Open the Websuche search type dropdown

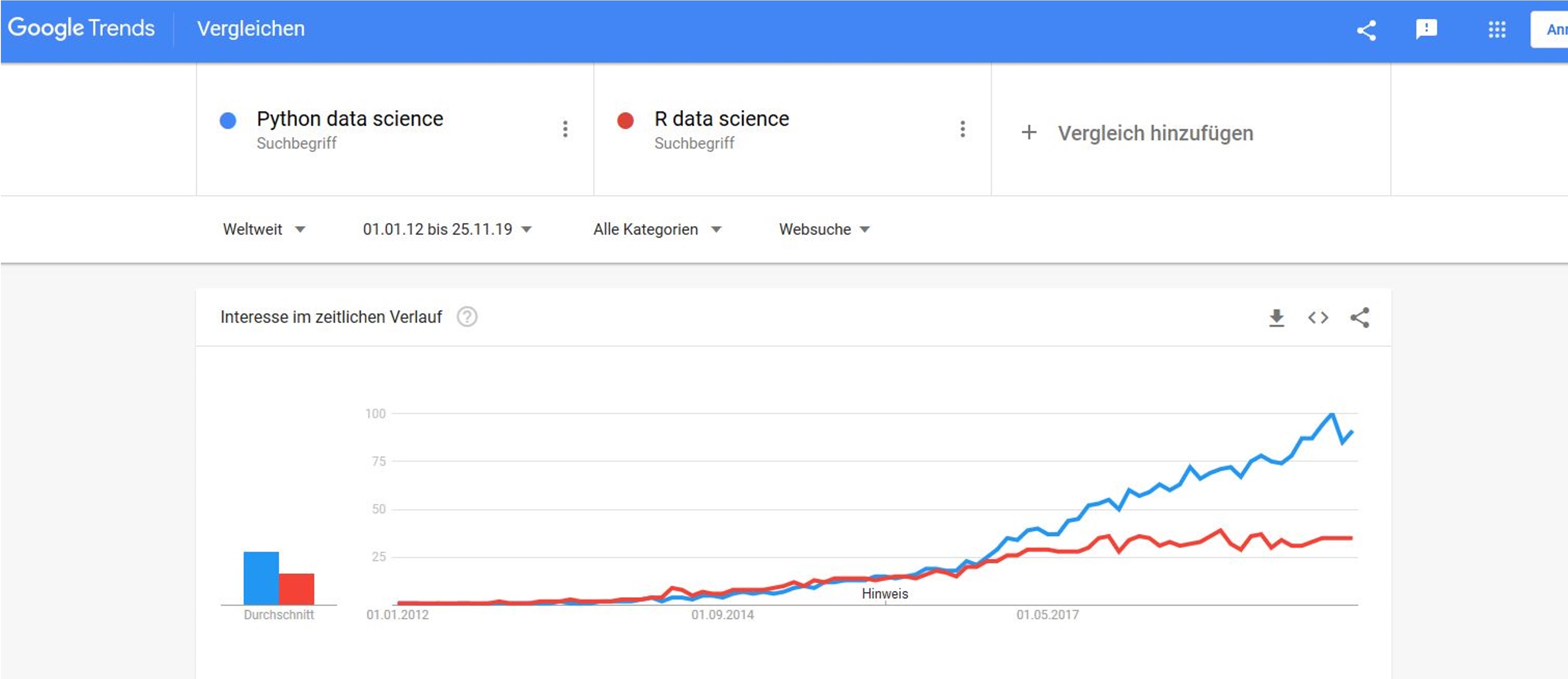tap(824, 230)
